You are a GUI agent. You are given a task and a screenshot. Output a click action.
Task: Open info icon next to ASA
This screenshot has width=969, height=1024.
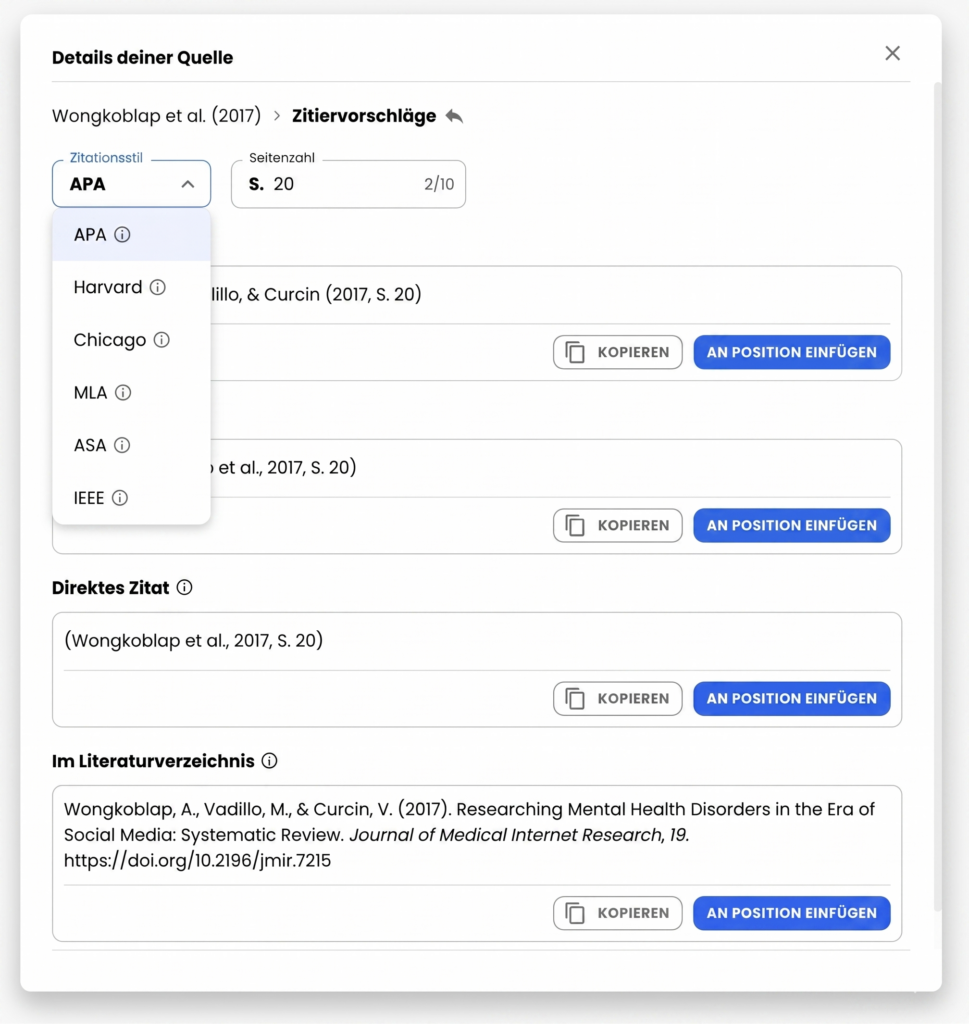click(x=121, y=445)
